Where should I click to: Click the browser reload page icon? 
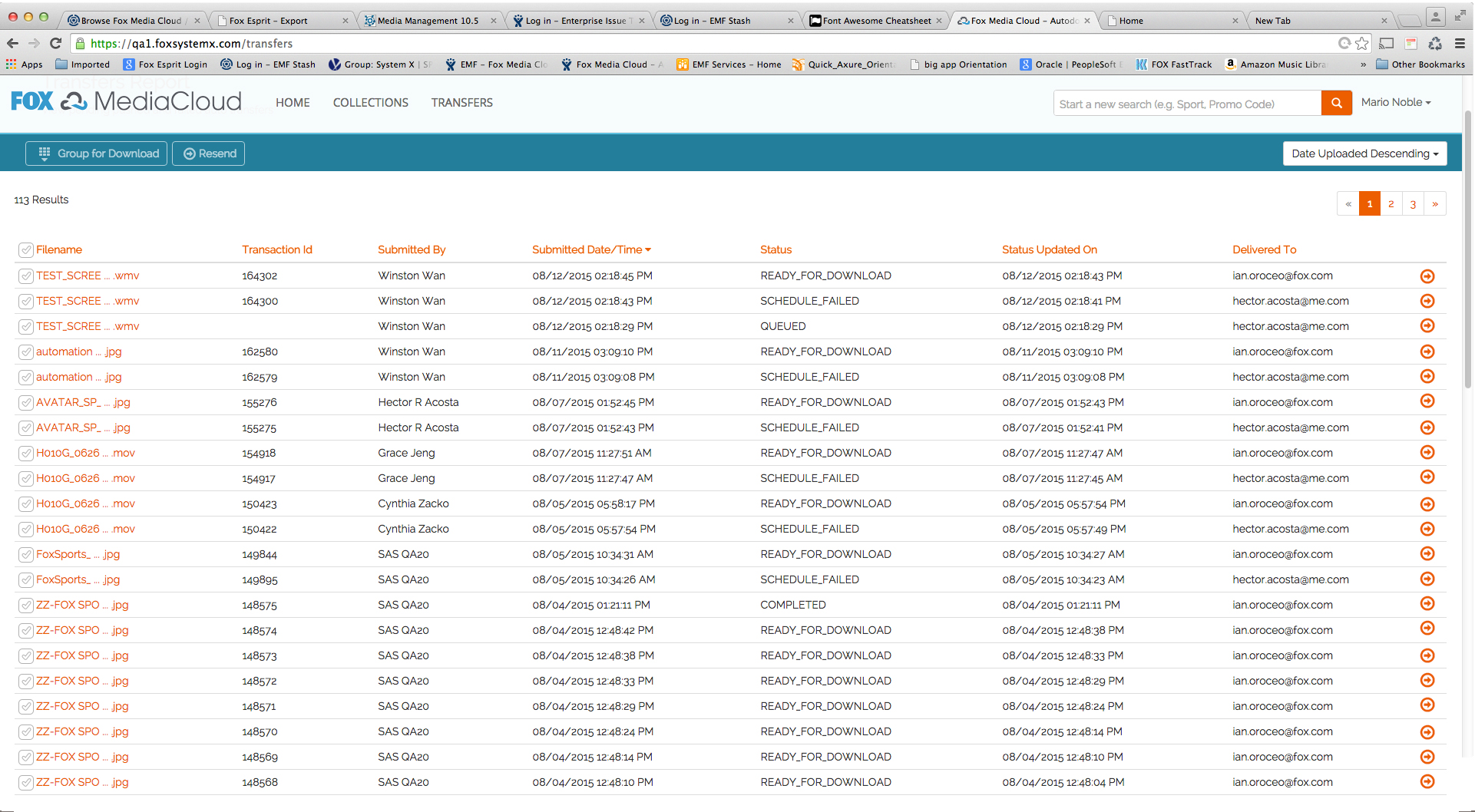point(55,44)
